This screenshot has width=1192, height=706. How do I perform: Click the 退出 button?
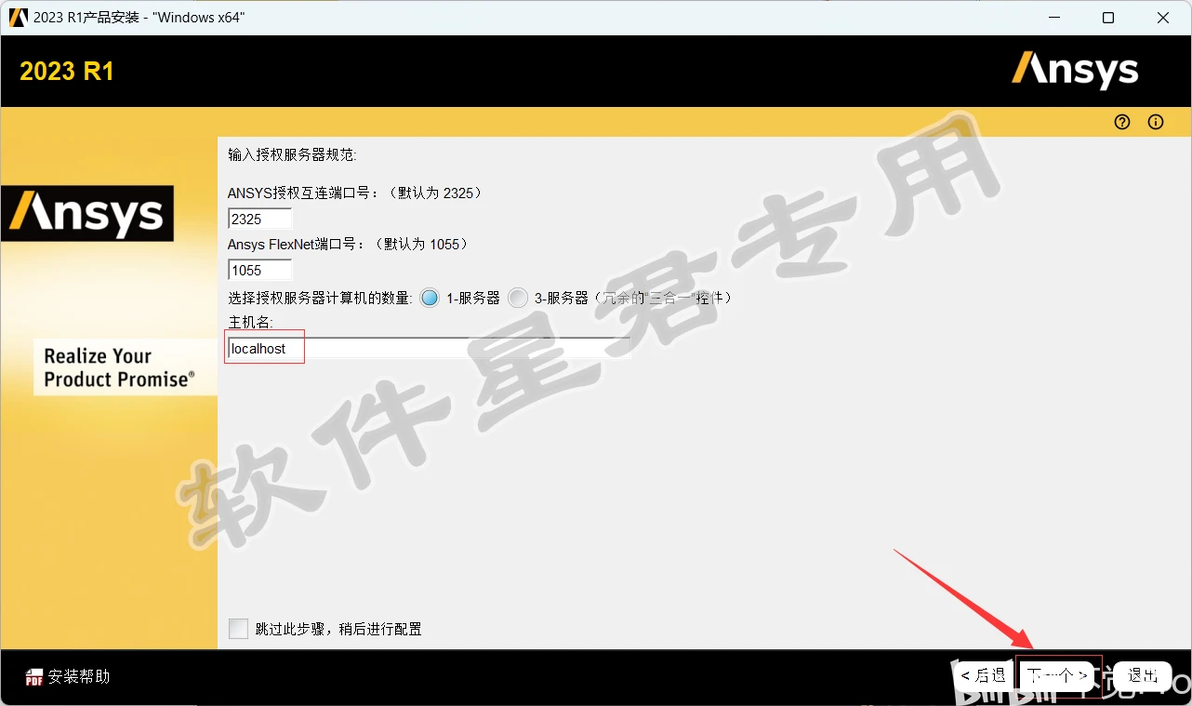coord(1143,676)
